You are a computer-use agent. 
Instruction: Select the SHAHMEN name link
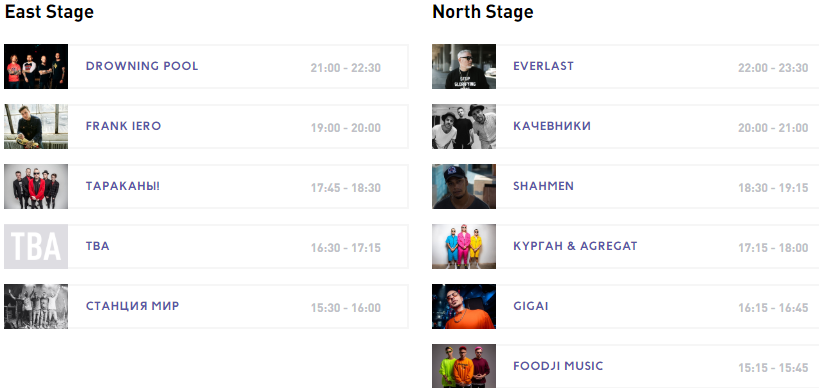543,186
